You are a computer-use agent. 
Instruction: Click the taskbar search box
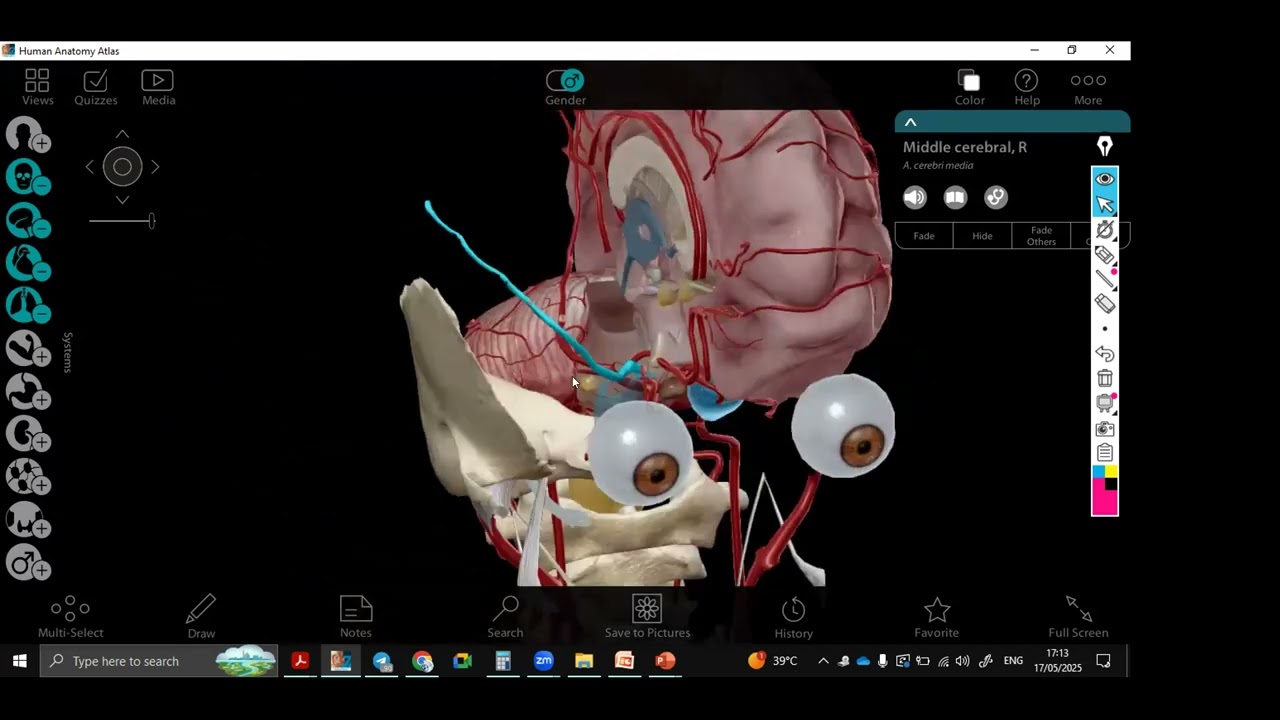pyautogui.click(x=159, y=661)
